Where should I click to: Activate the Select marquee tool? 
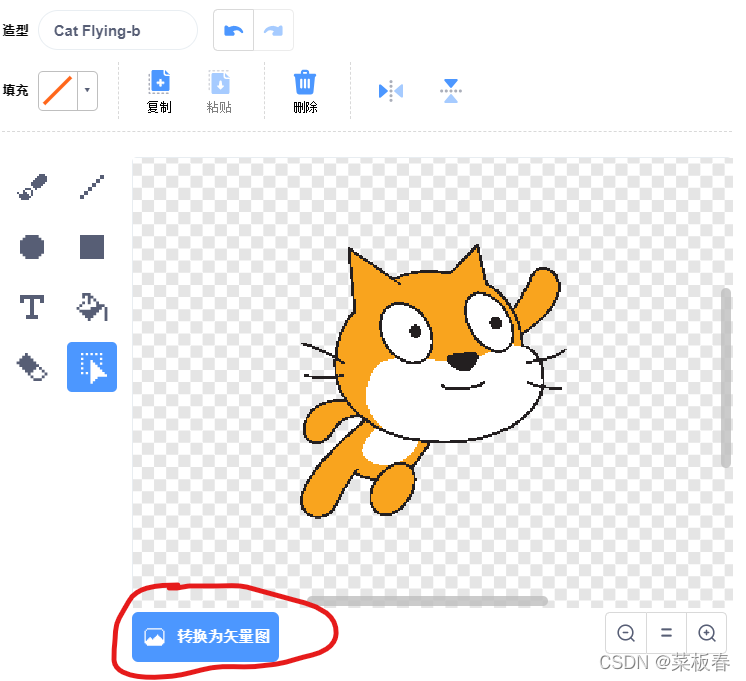pos(92,367)
